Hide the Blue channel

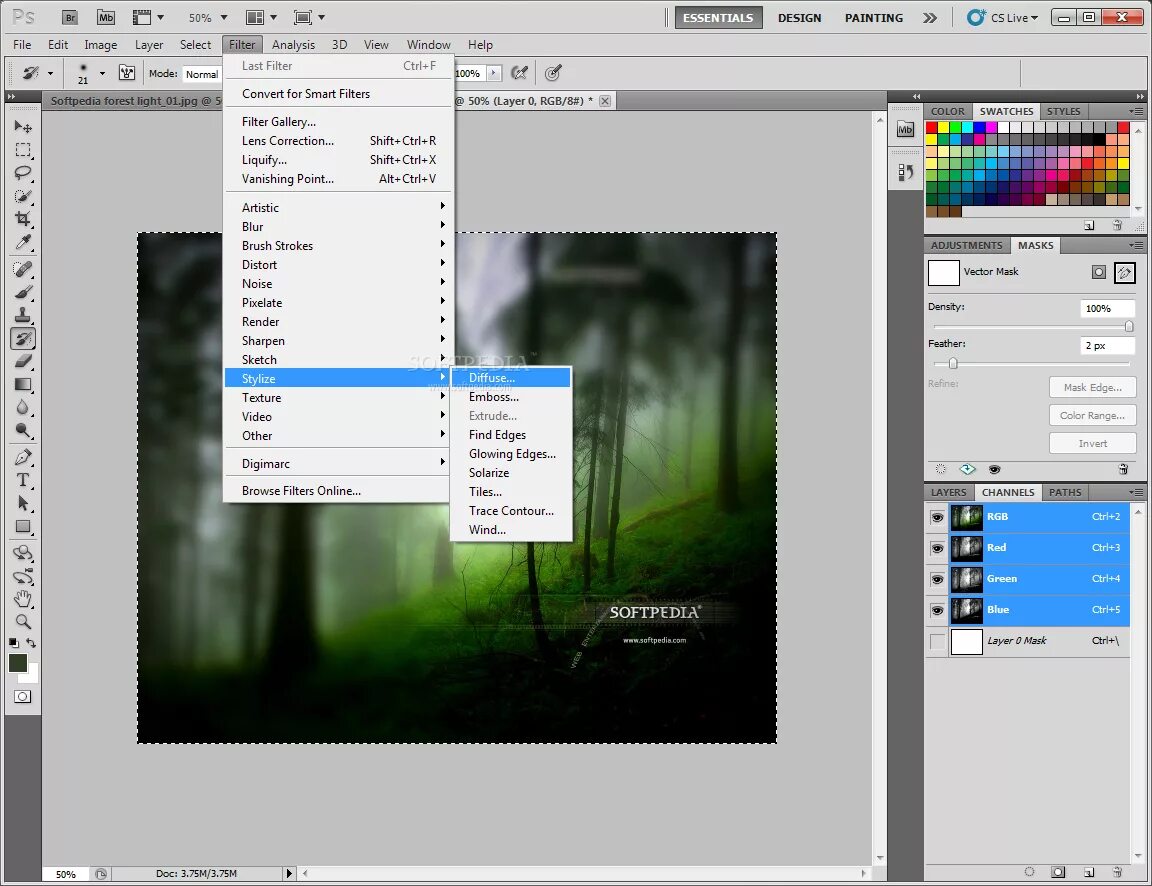937,610
